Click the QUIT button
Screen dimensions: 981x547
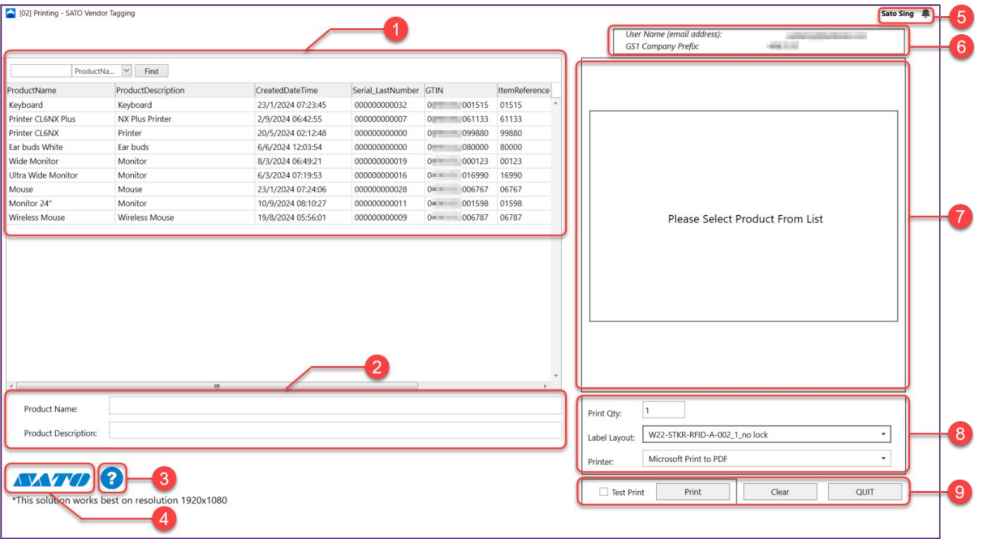(864, 492)
